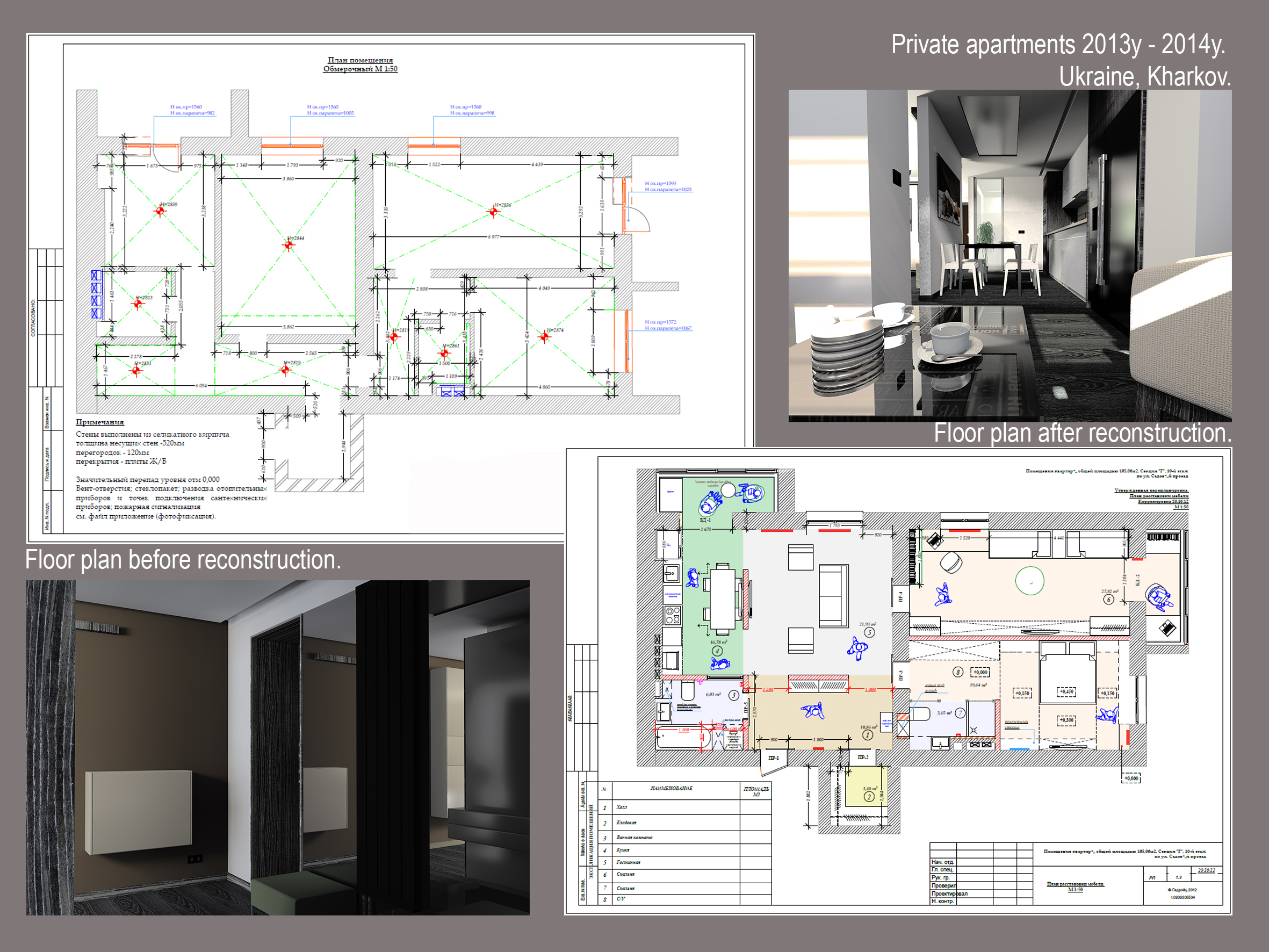
Task: Click the 'Гостиная' row in room table
Action: 628,862
